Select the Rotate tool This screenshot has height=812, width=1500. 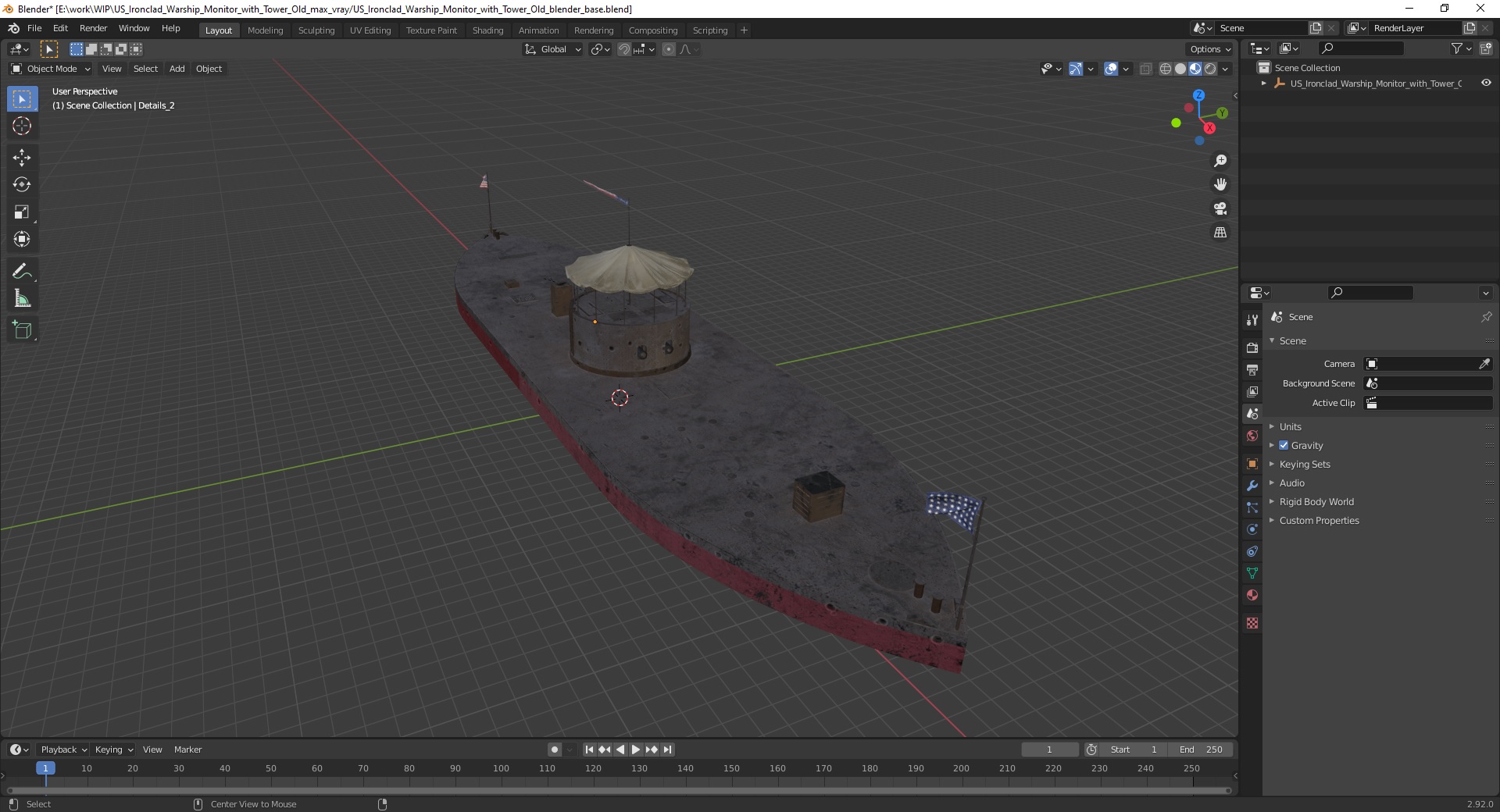(x=22, y=185)
